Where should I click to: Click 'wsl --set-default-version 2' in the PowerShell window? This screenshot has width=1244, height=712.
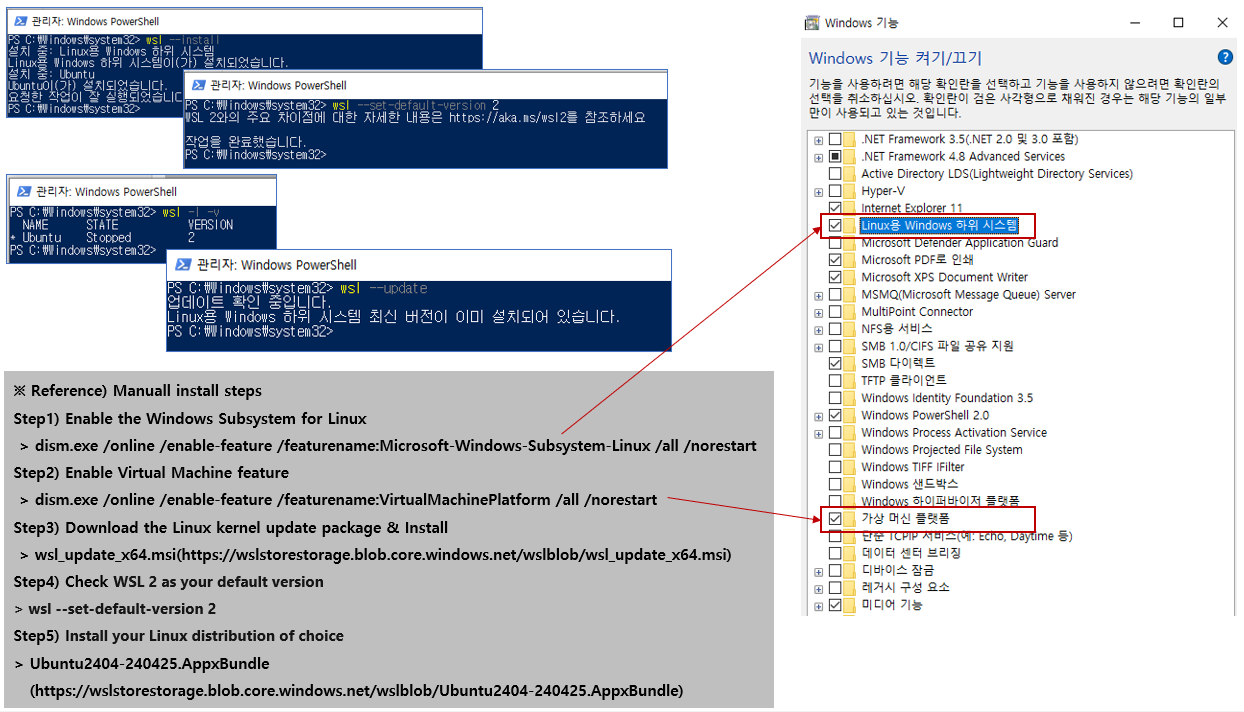(x=414, y=105)
